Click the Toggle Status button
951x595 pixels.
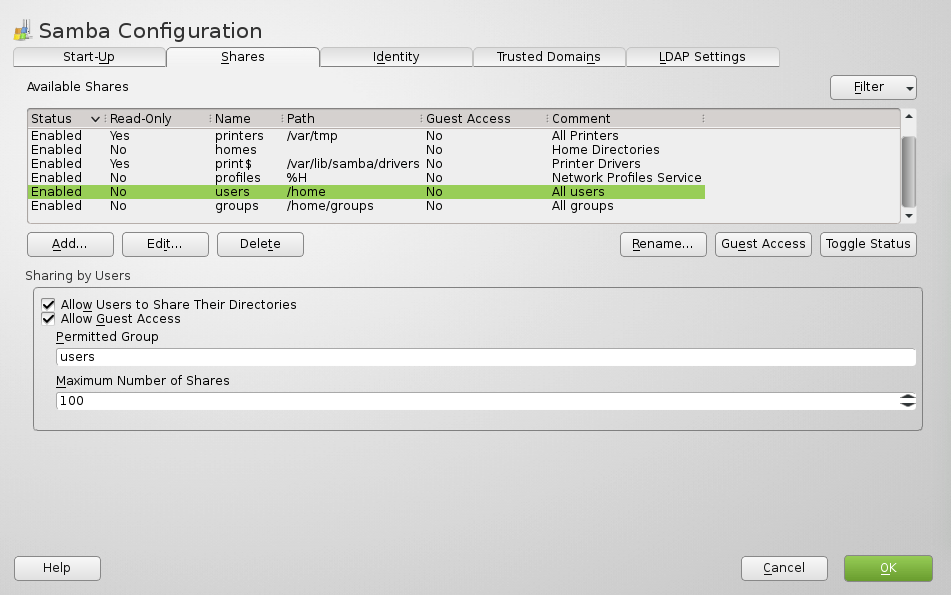point(868,244)
